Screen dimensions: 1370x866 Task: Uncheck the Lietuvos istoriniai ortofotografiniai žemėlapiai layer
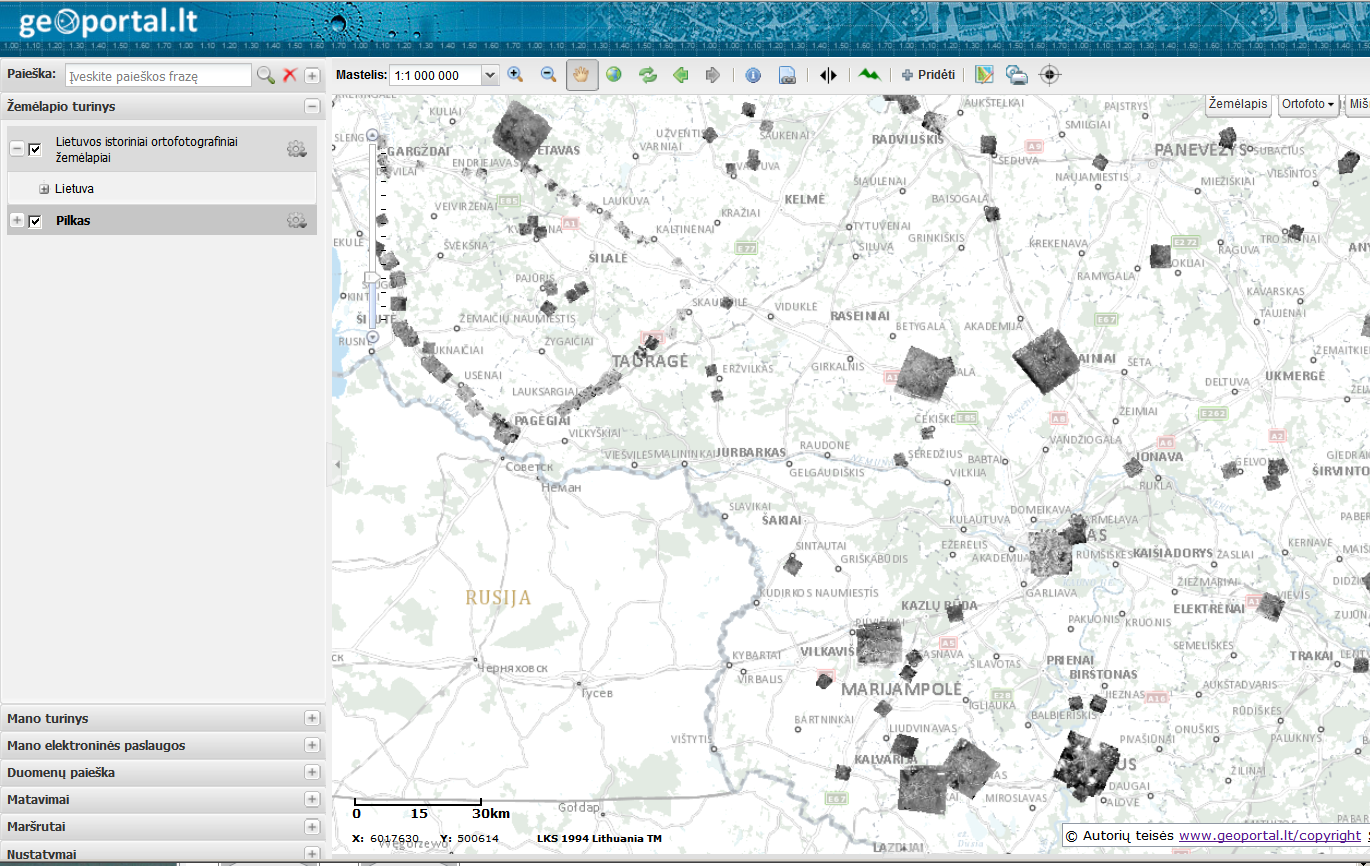pyautogui.click(x=35, y=149)
